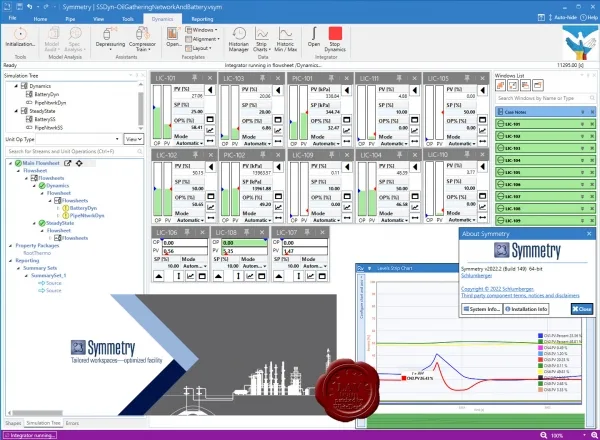Screen dimensions: 600x440
Task: Click the LIC-104 PV level bar
Action: click(x=372, y=189)
